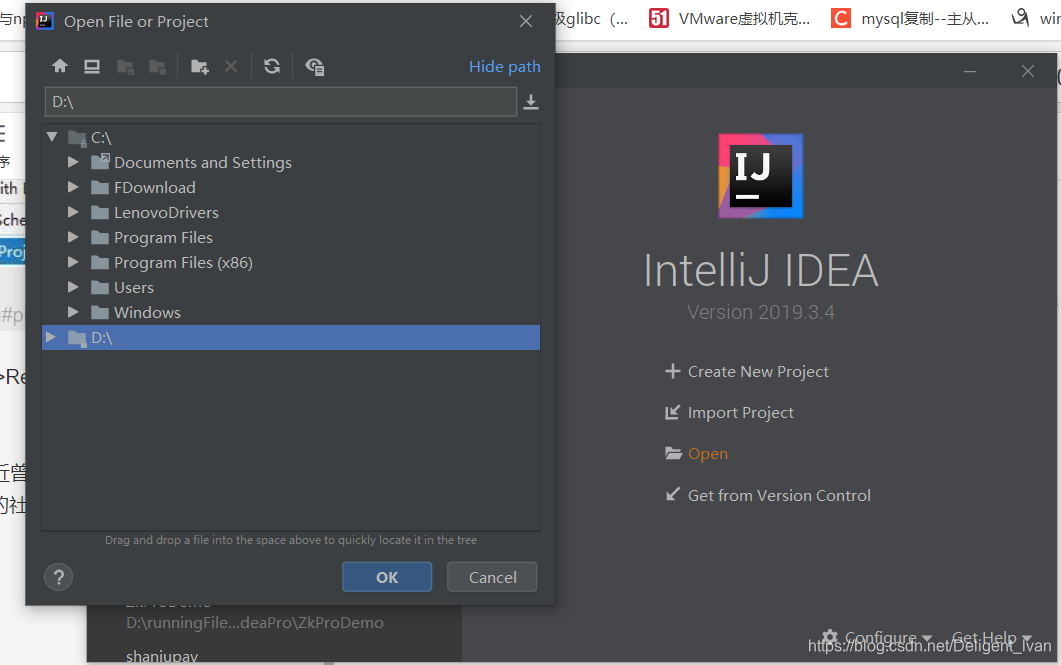1061x665 pixels.
Task: Open the Configure dropdown
Action: (888, 637)
